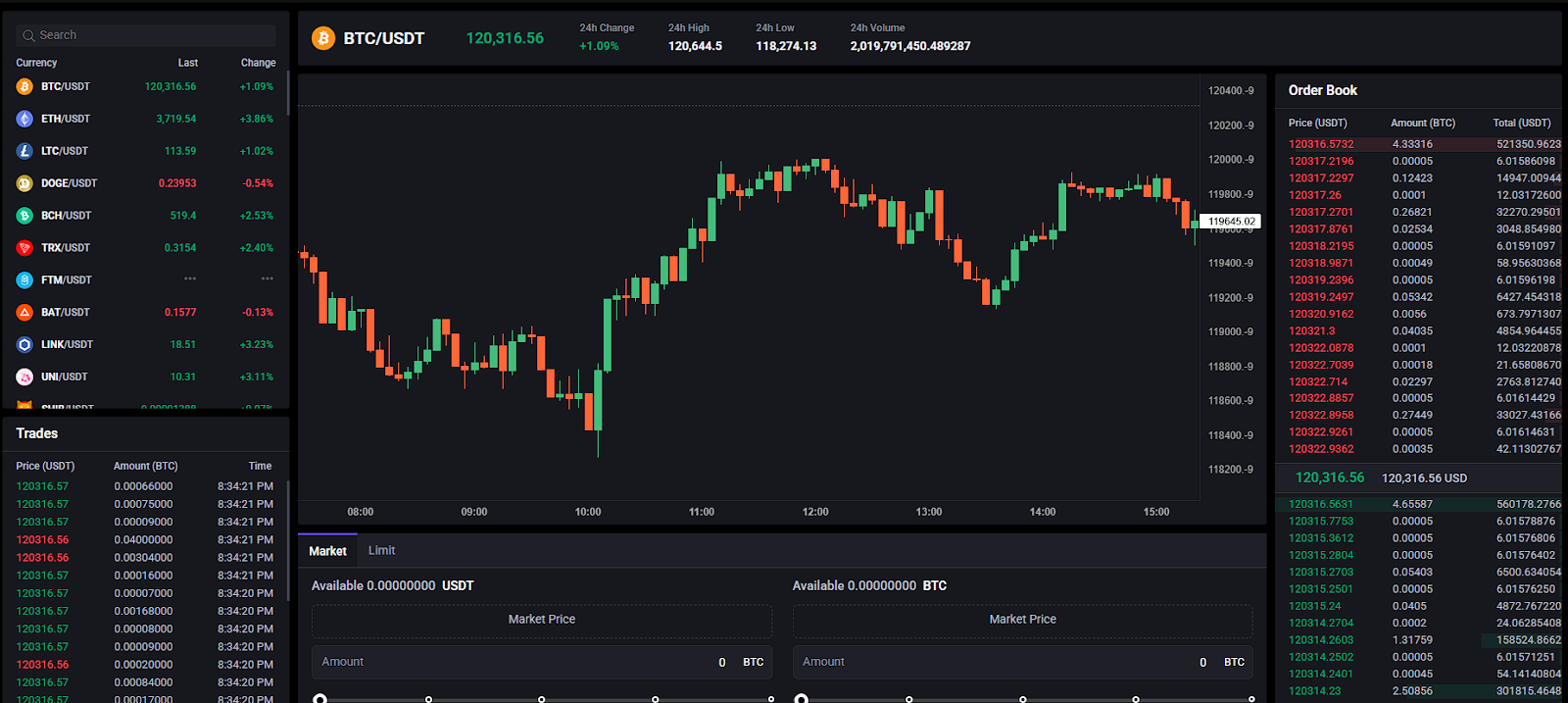Screen dimensions: 1568x703
Task: Pick the Uniswap UNI icon
Action: click(24, 377)
